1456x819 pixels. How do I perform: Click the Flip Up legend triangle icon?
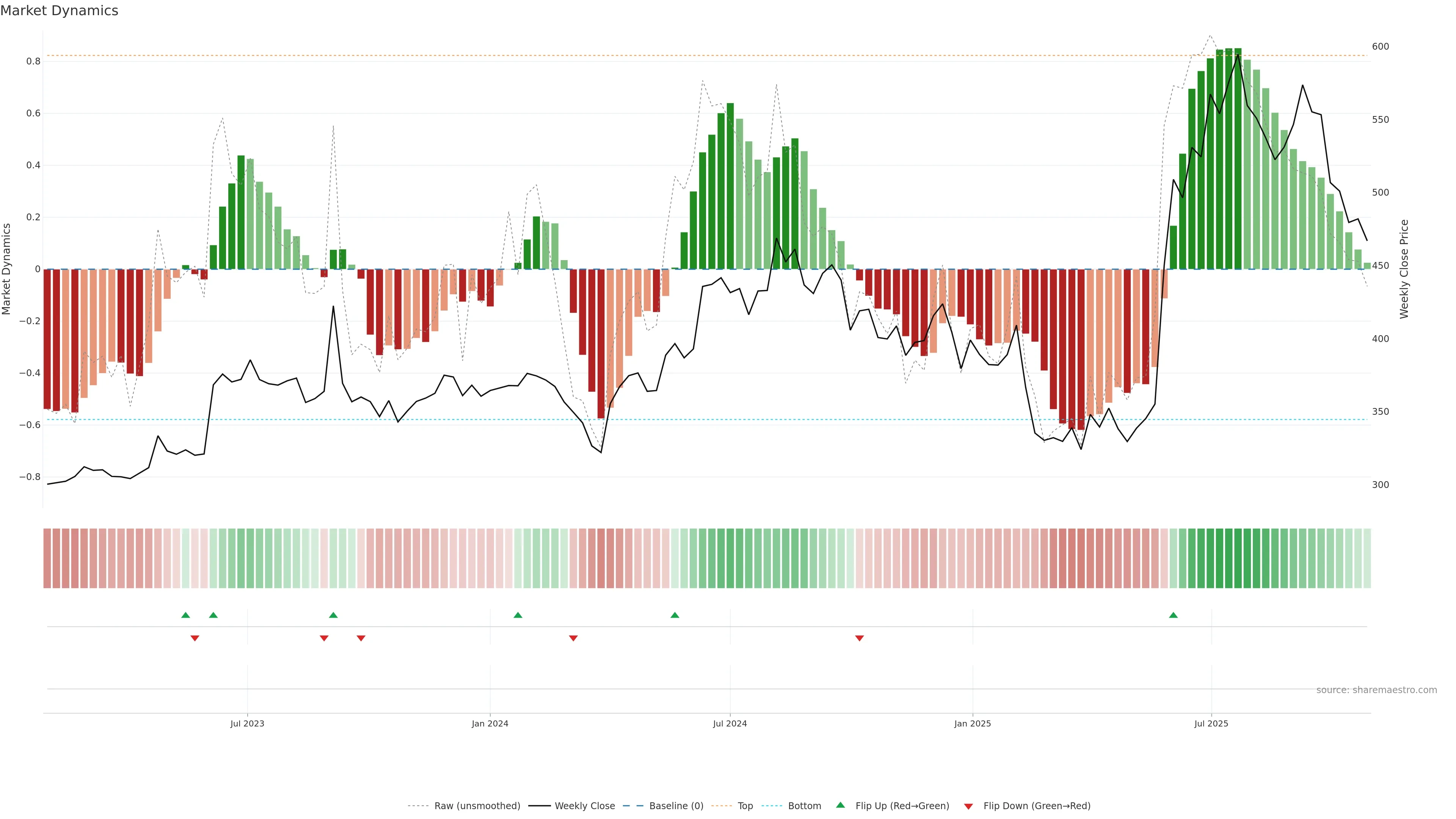[x=841, y=805]
